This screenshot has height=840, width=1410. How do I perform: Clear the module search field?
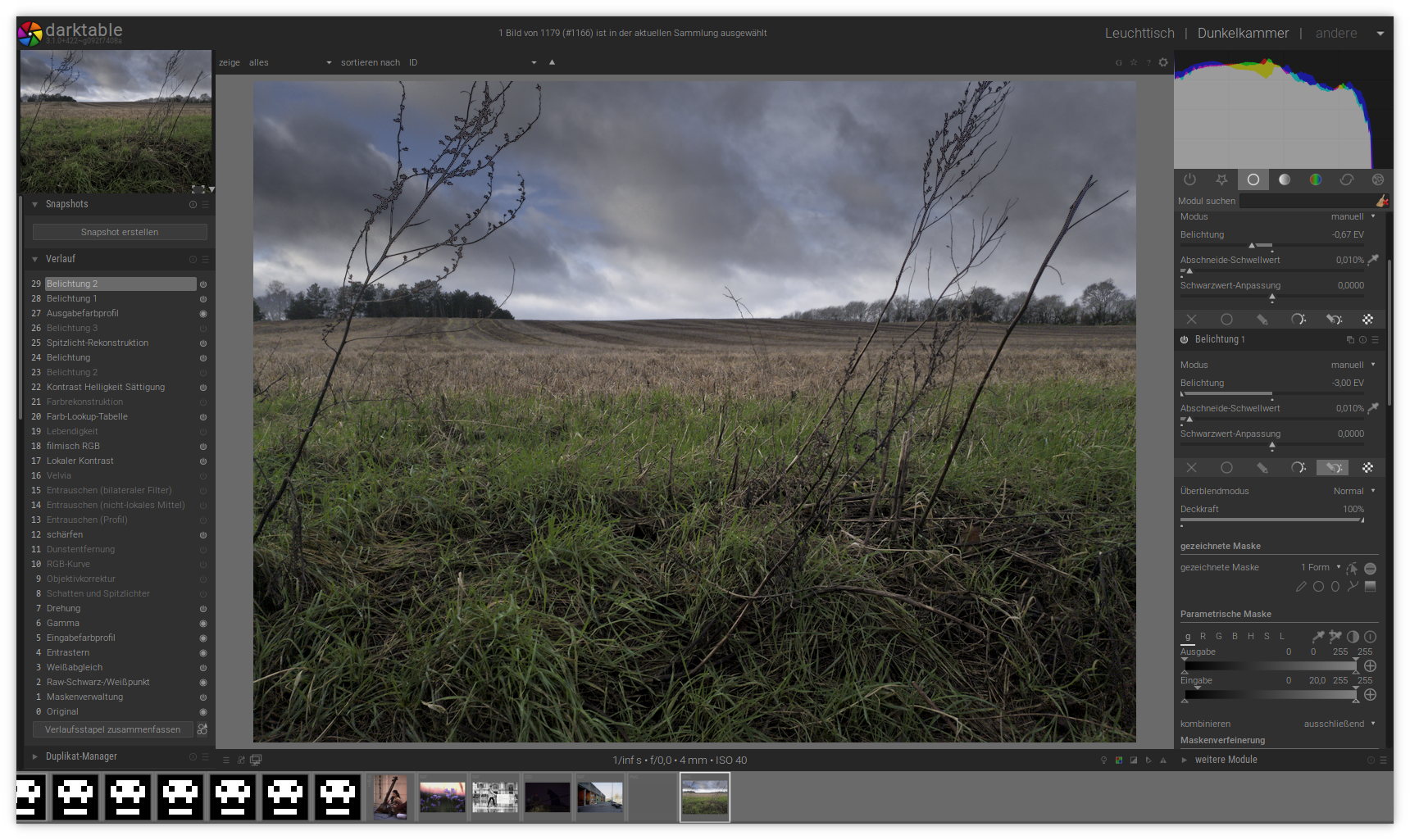(1382, 201)
